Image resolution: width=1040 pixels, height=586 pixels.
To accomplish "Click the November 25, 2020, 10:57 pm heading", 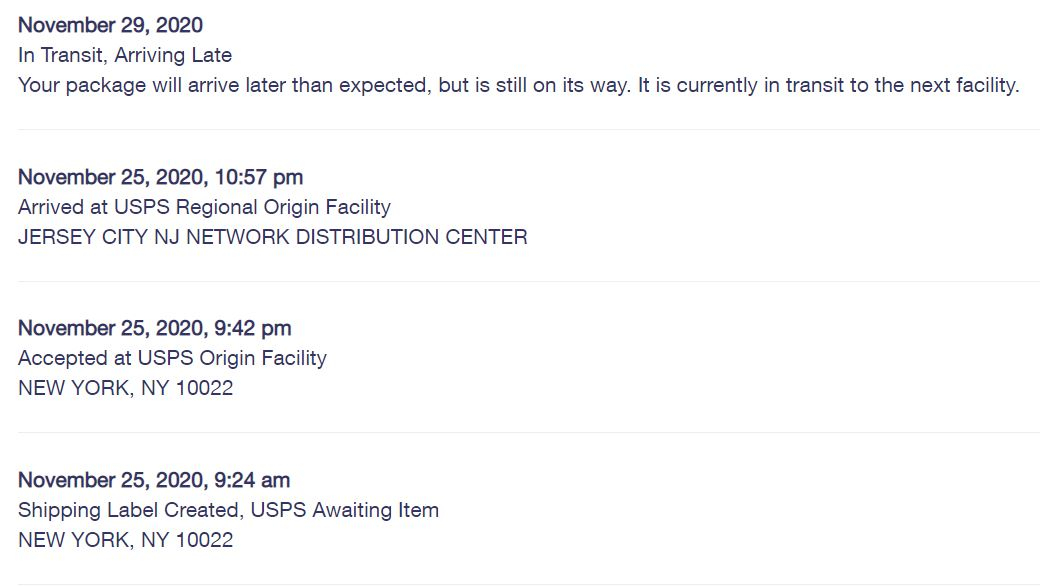I will pyautogui.click(x=161, y=177).
